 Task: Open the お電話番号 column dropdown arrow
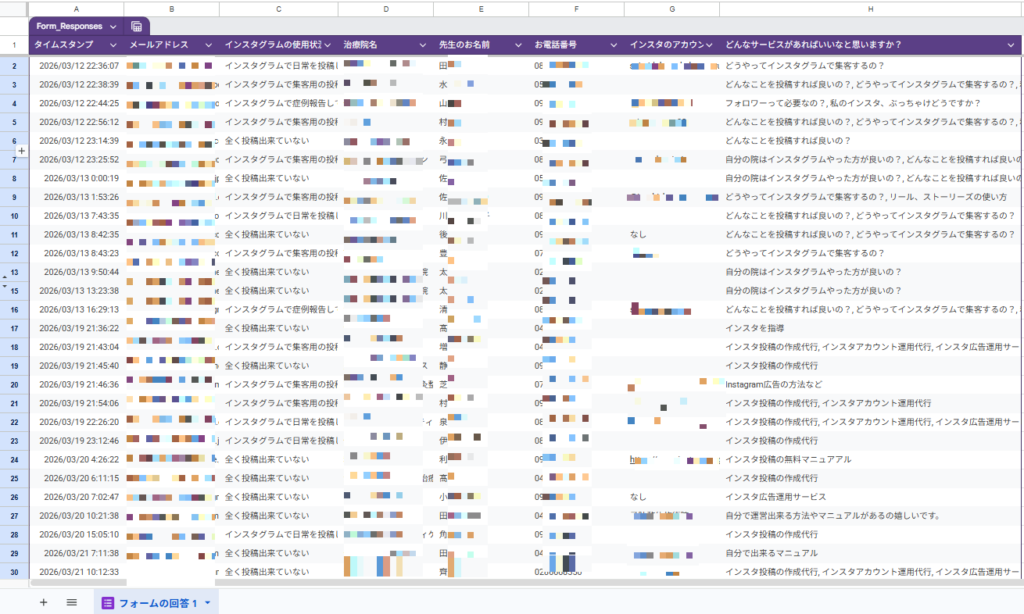612,45
